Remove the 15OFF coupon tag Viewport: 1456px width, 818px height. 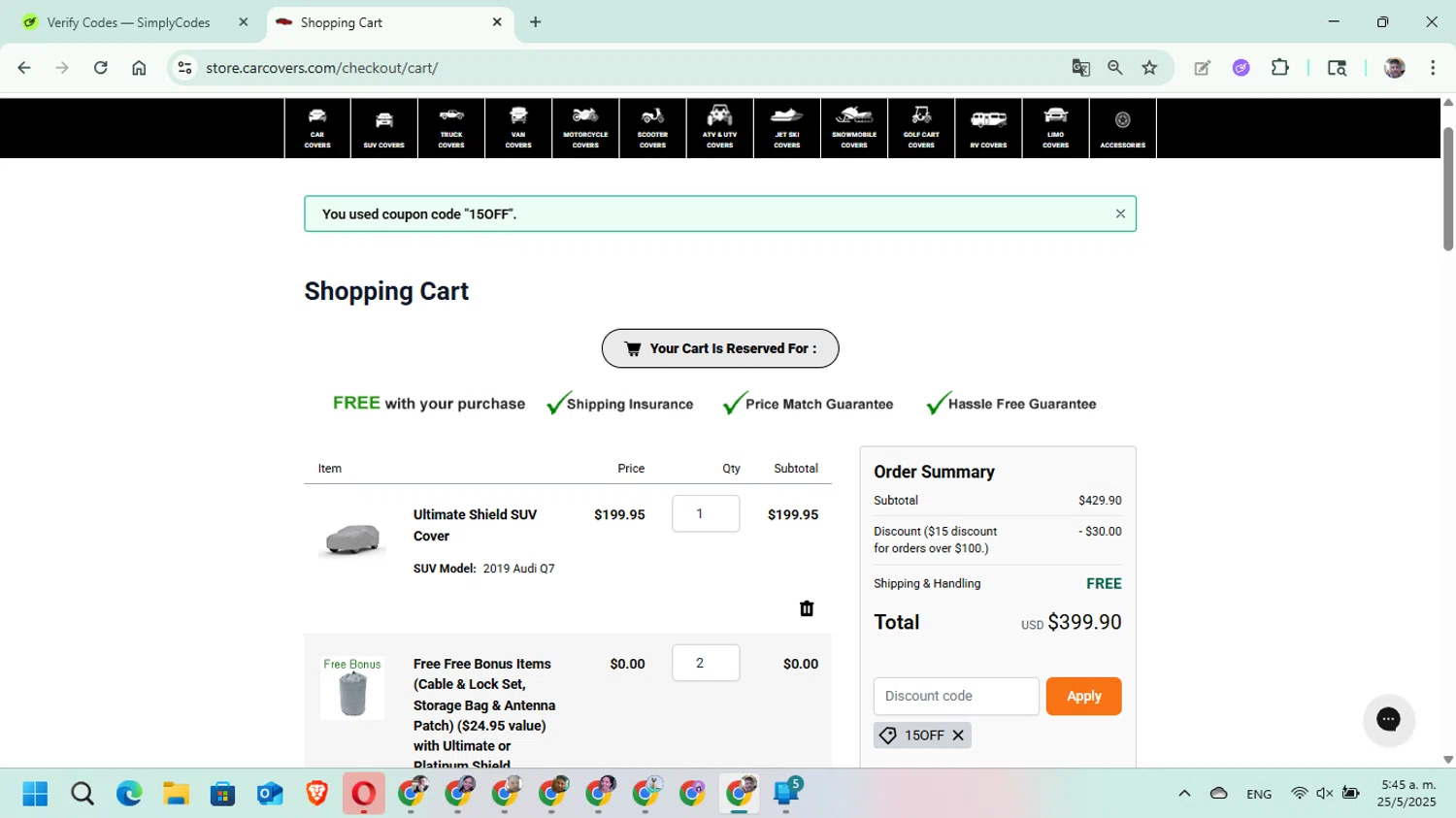(958, 736)
